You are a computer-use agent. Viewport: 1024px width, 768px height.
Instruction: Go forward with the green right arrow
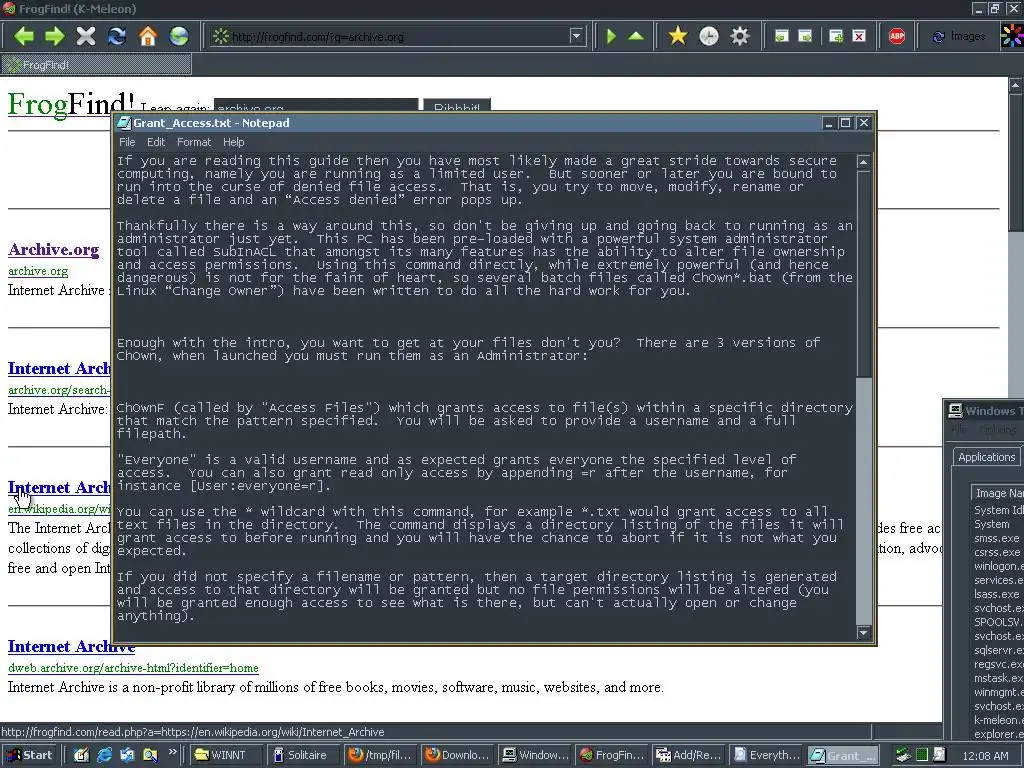(x=54, y=36)
